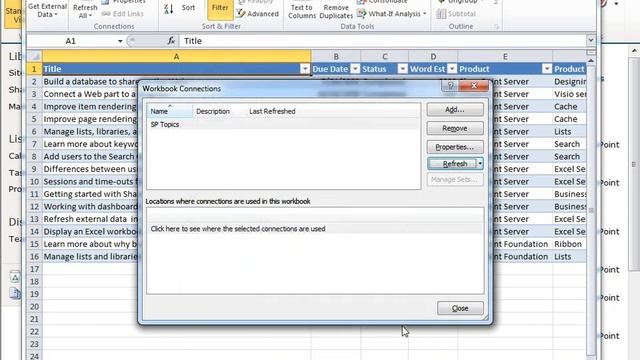Screen dimensions: 640x360
Task: Open the What-If Analysis menu
Action: point(392,13)
